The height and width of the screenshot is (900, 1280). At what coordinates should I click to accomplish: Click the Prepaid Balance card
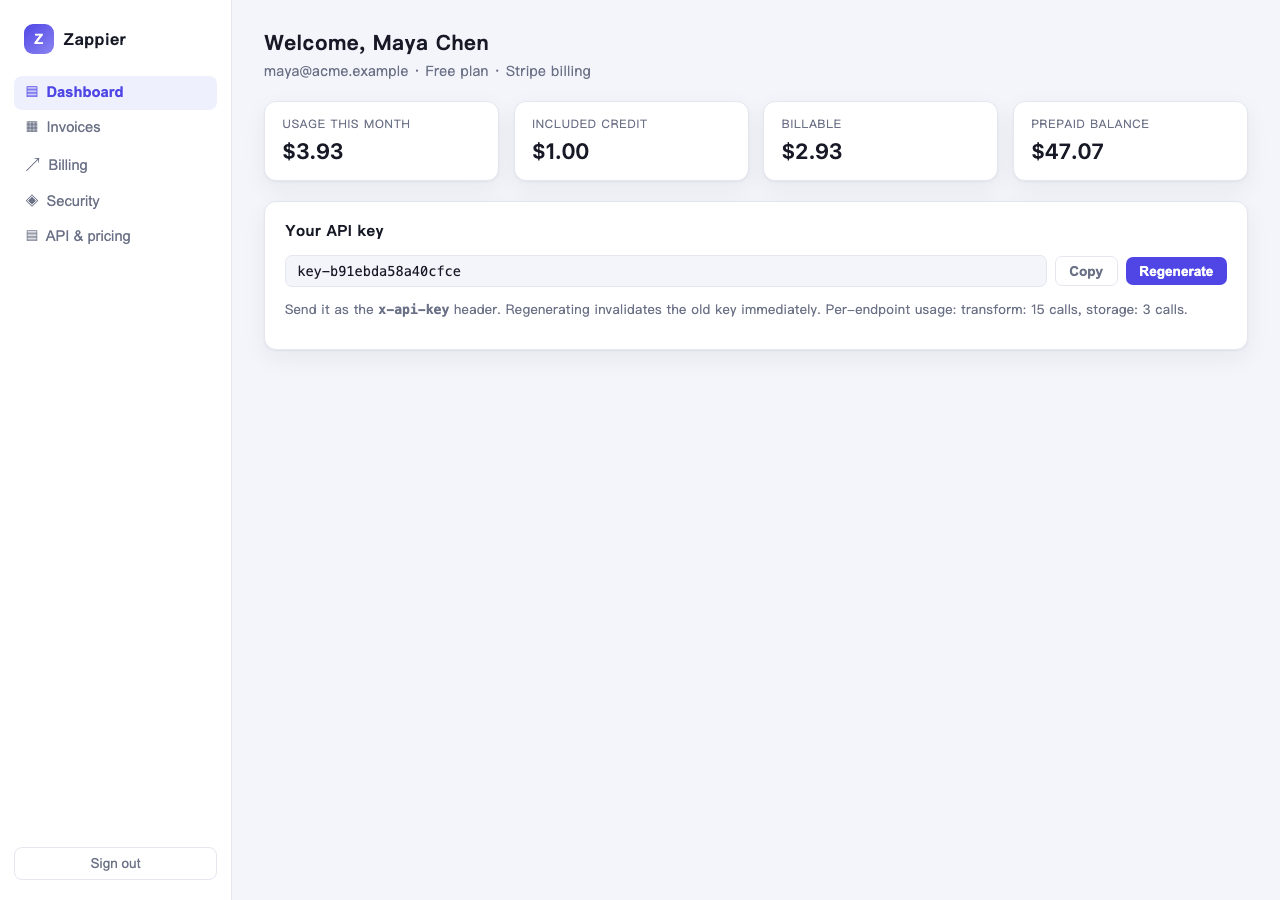pyautogui.click(x=1130, y=141)
